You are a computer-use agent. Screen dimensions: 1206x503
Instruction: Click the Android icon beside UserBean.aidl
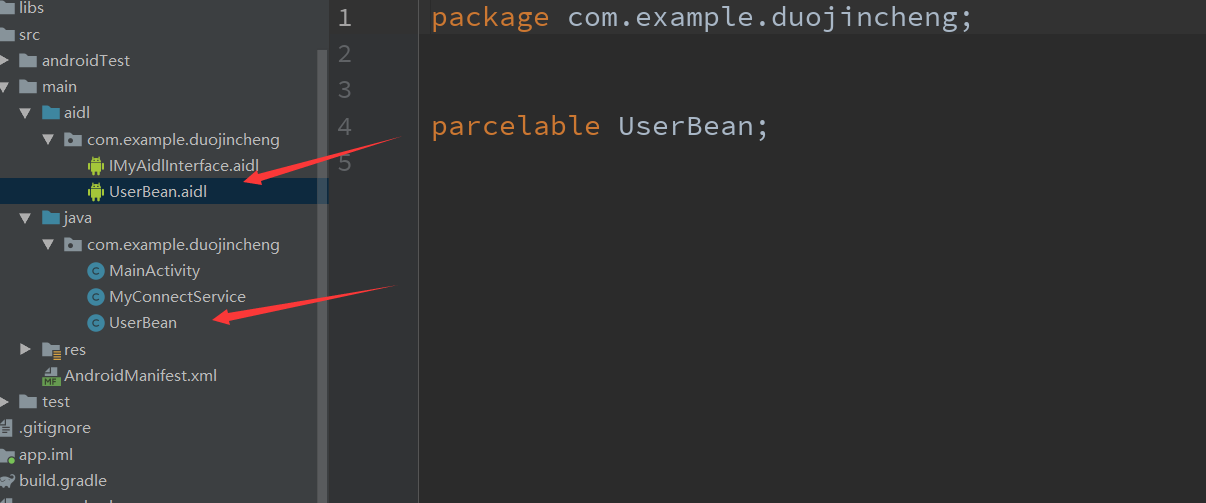tap(96, 192)
